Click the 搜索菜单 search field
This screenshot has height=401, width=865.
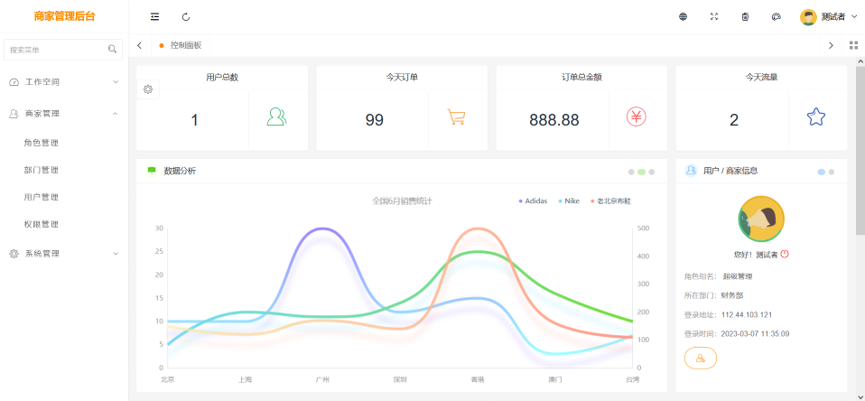54,49
